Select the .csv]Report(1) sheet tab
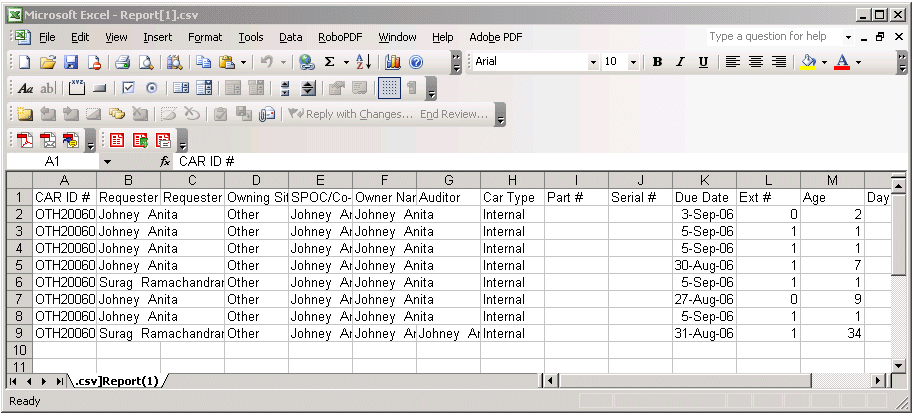This screenshot has height=414, width=912. tap(117, 381)
